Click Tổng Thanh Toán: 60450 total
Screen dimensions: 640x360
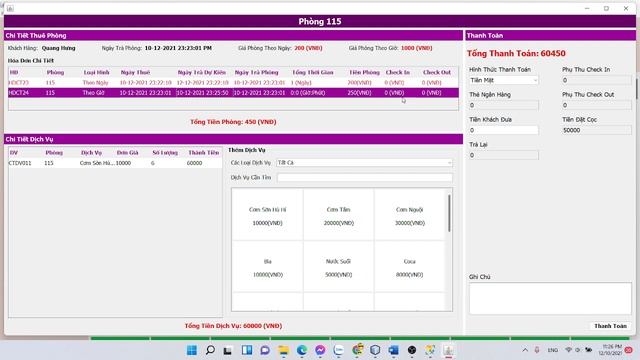[516, 53]
